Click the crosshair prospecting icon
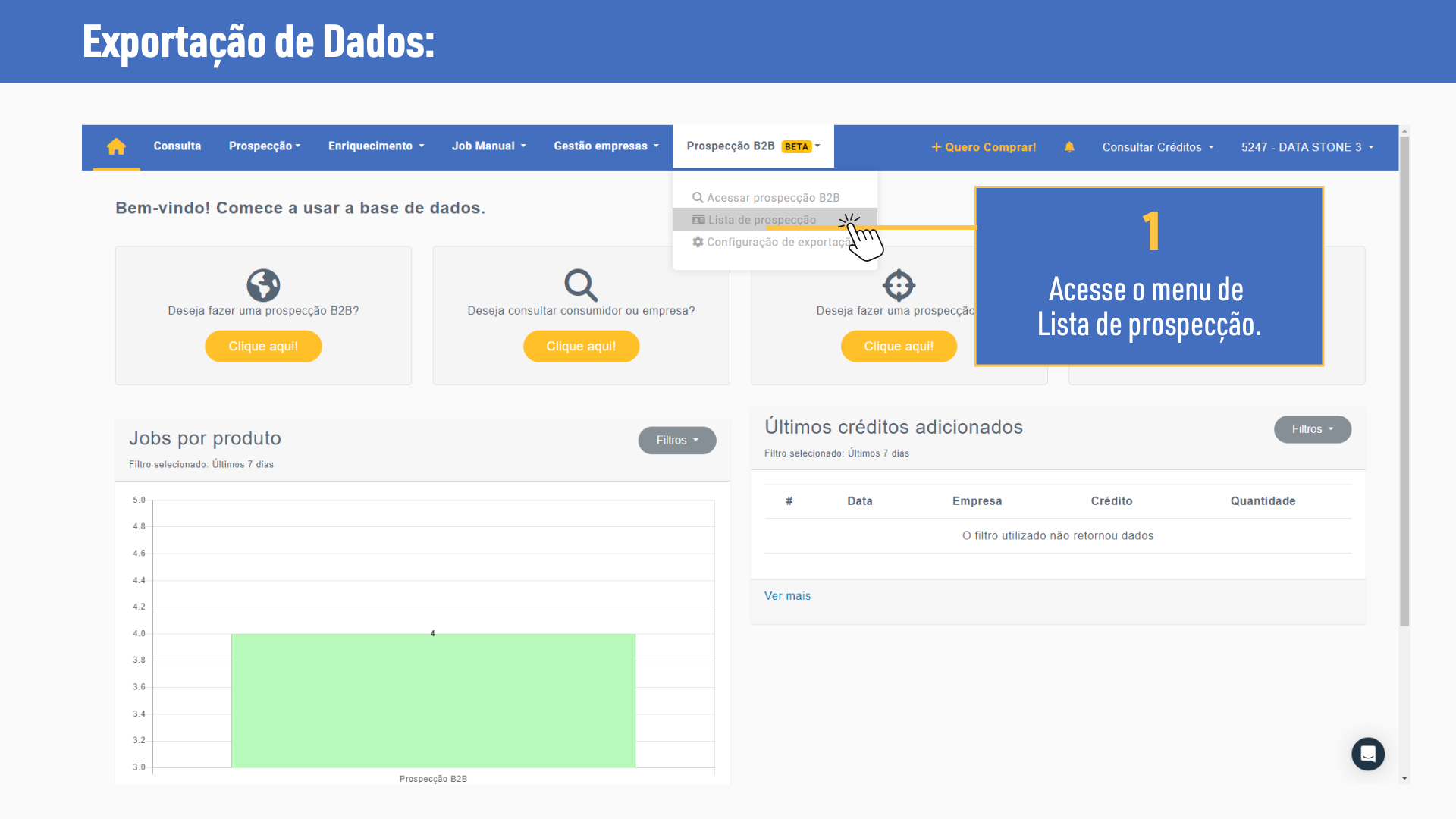Image resolution: width=1456 pixels, height=819 pixels. [x=899, y=286]
